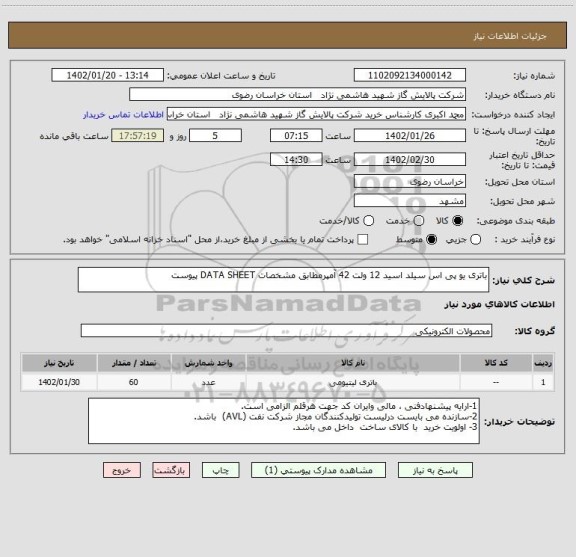Select the متوسط purchase type radio

[x=432, y=240]
